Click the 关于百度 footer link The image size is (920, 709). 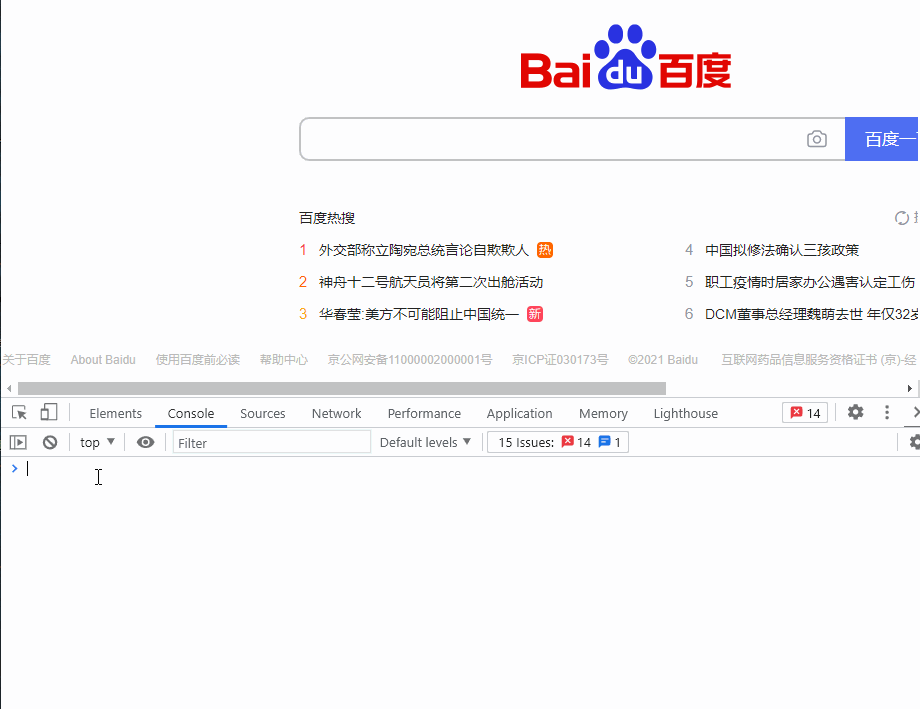26,359
